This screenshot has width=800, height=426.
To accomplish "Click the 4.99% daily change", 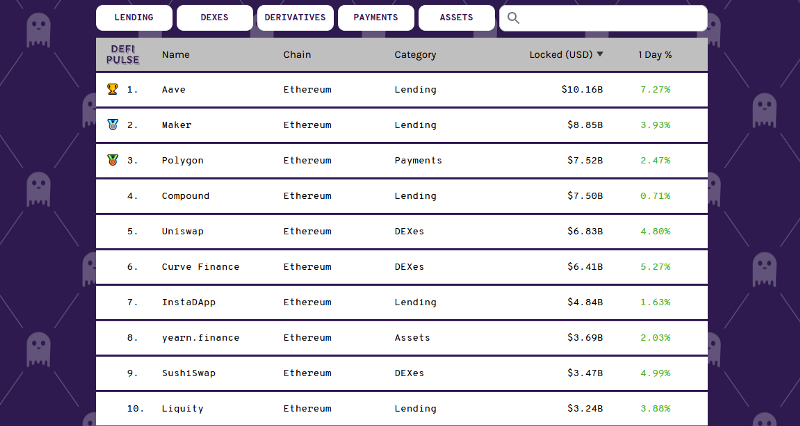I will point(655,373).
